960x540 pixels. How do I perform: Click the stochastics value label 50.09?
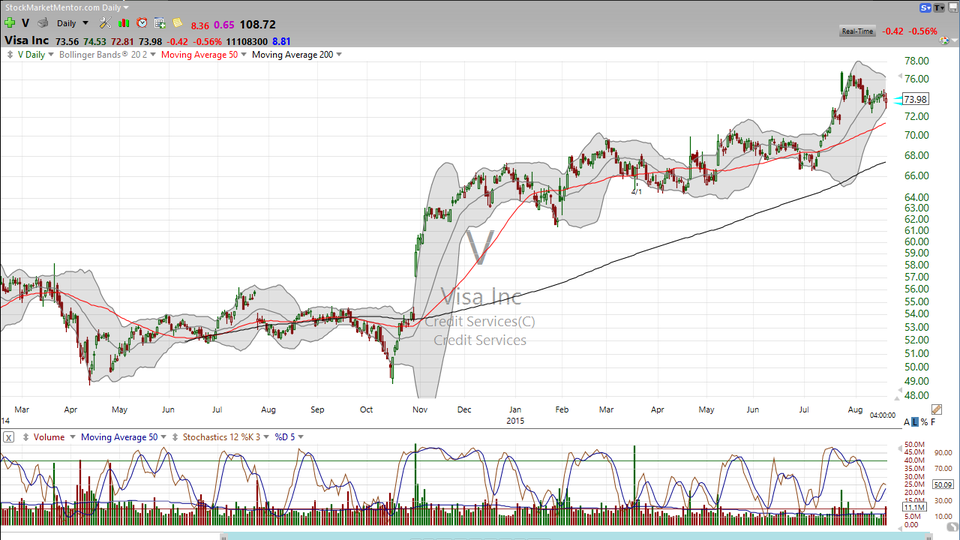tap(943, 484)
